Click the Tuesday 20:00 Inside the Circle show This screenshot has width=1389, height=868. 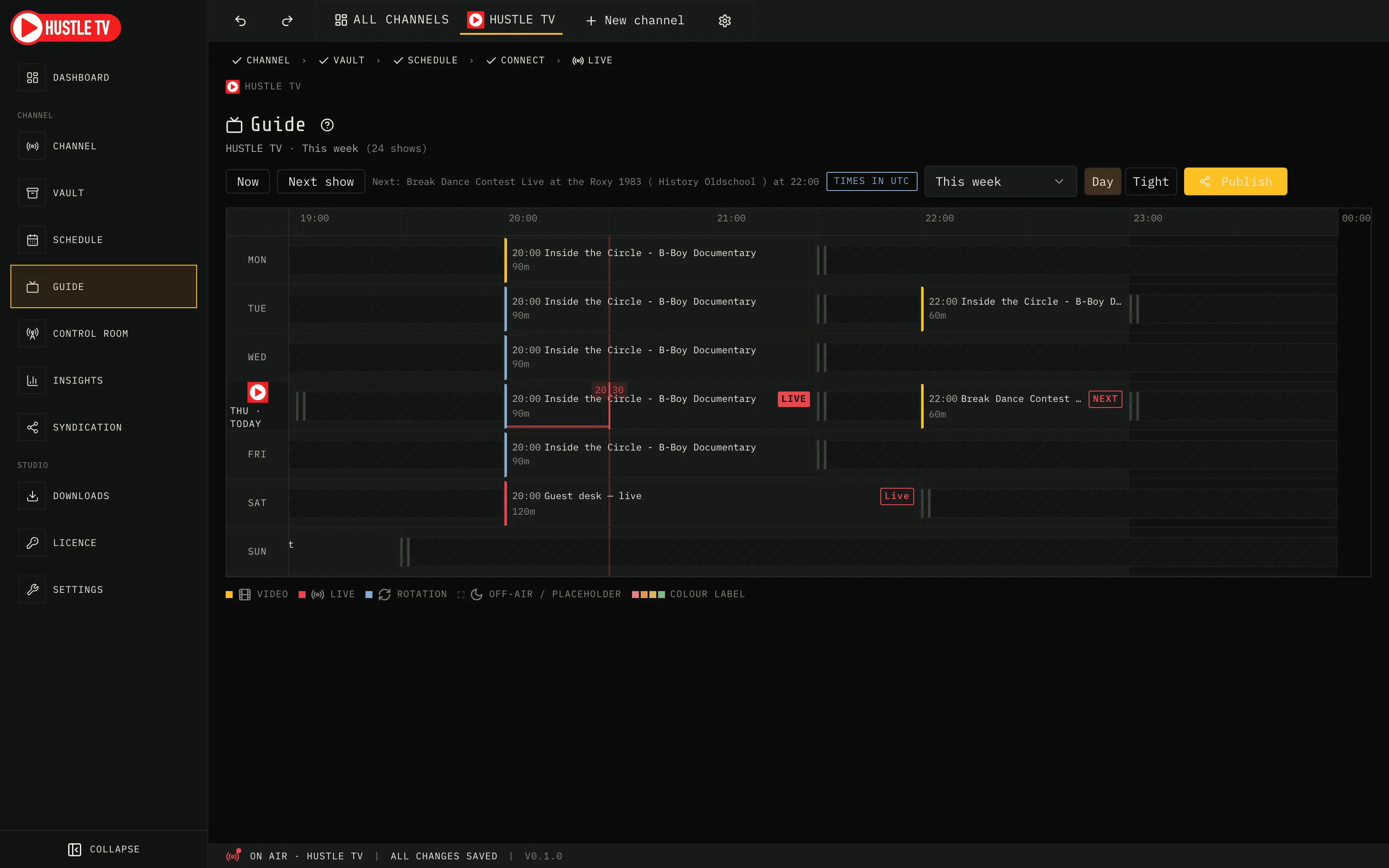click(x=660, y=308)
